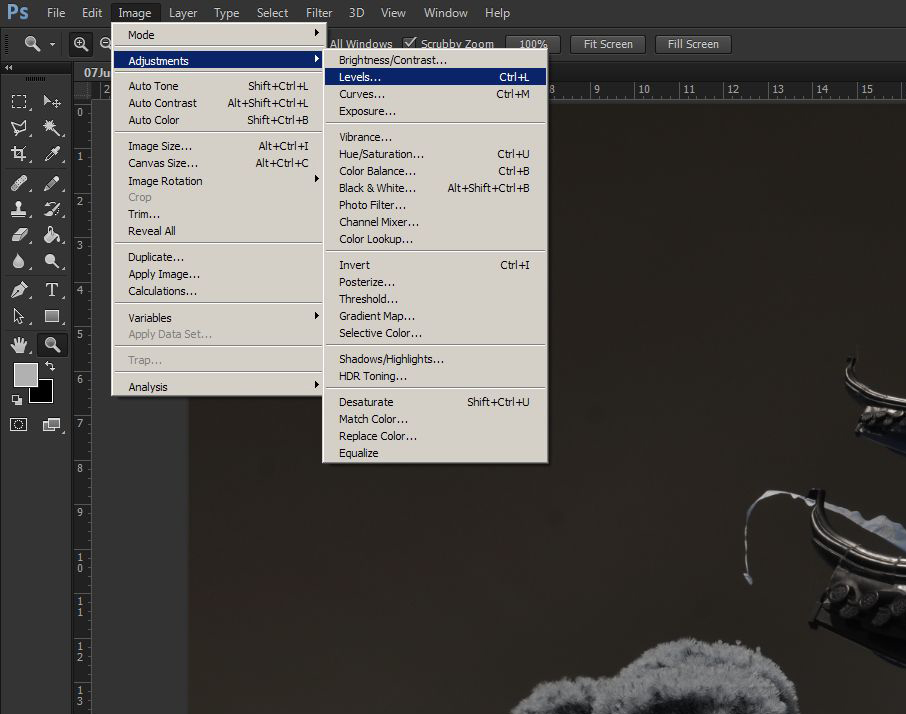Open the File menu
This screenshot has height=714, width=906.
[x=55, y=13]
